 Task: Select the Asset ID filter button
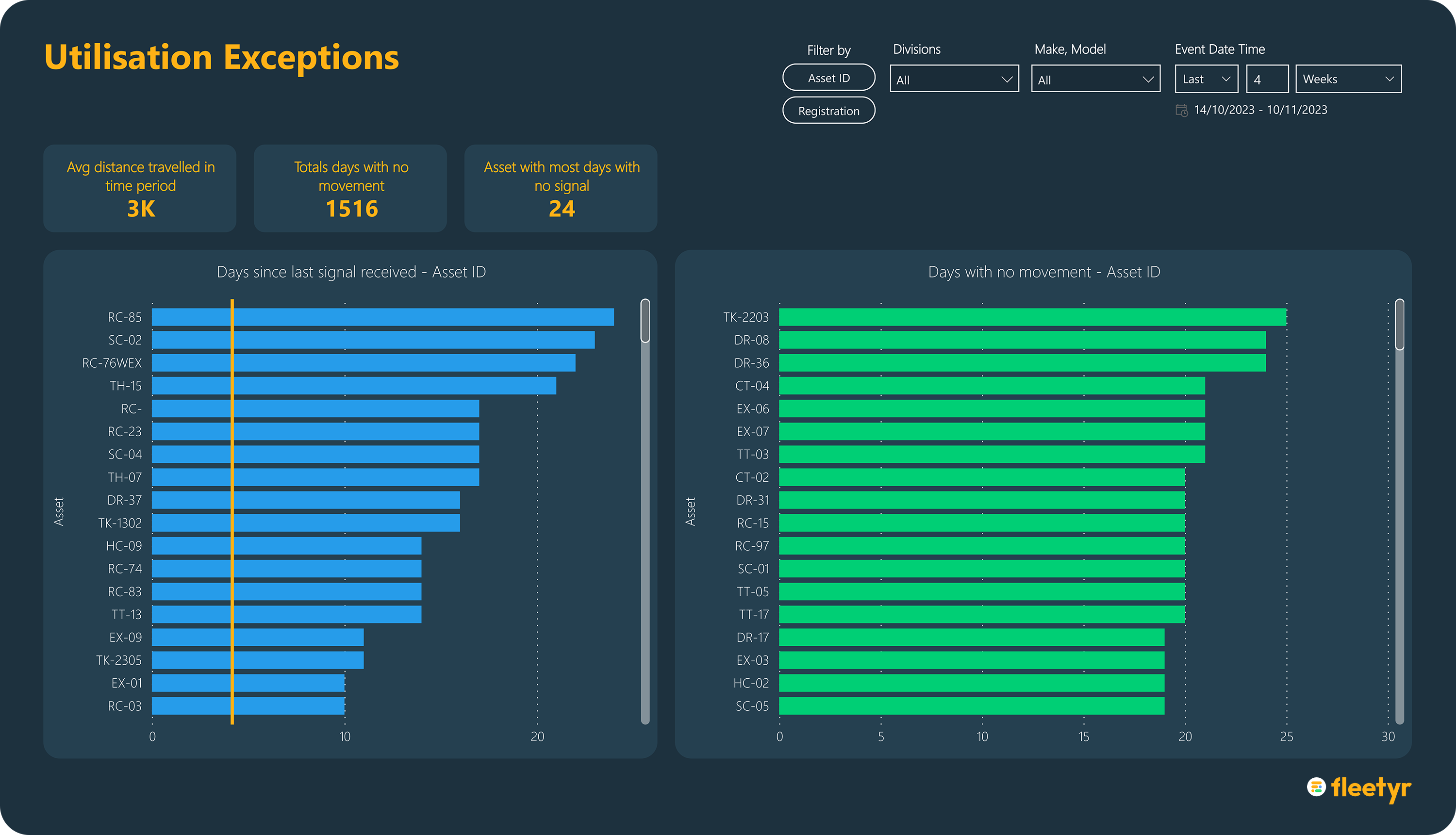[828, 78]
